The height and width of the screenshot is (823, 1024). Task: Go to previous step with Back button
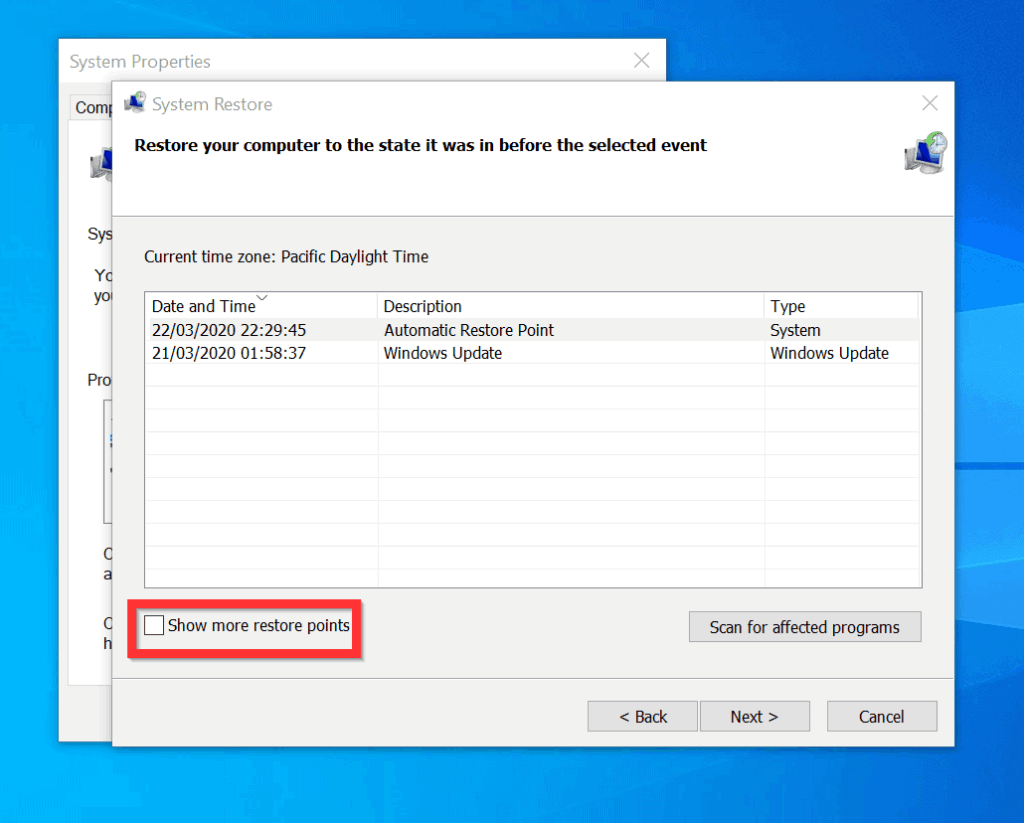[643, 717]
